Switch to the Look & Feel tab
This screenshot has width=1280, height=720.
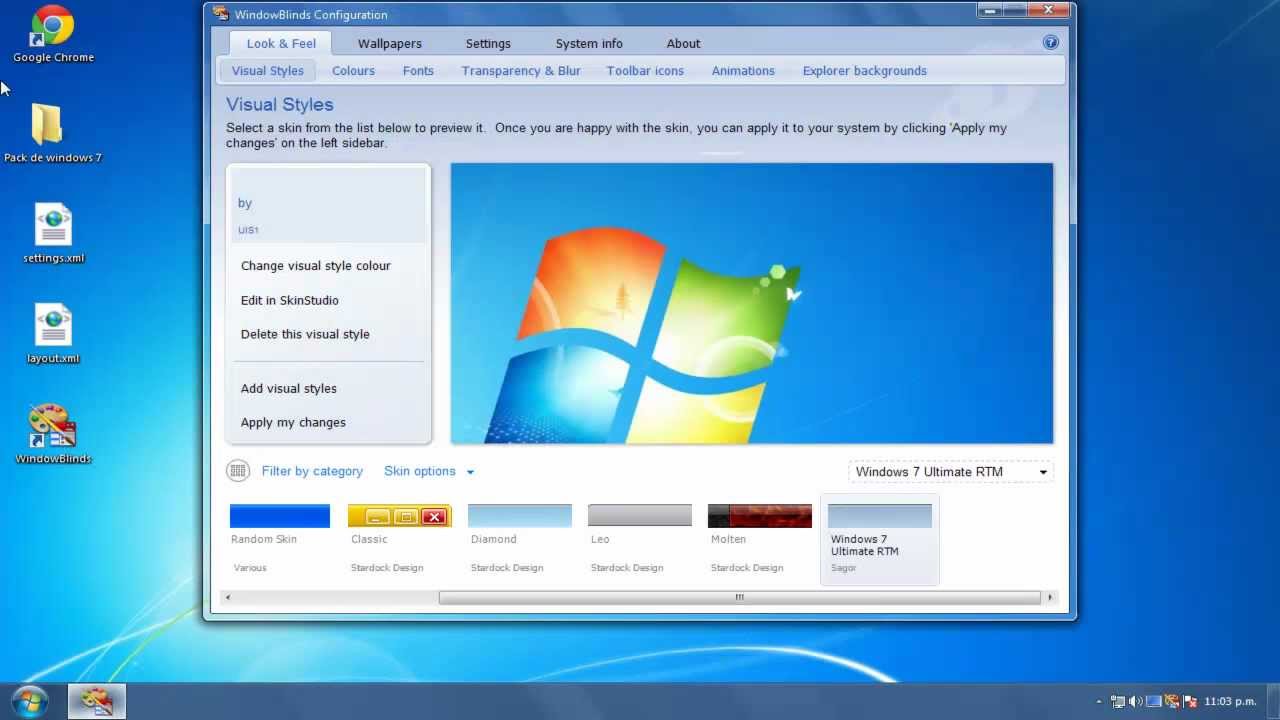281,43
